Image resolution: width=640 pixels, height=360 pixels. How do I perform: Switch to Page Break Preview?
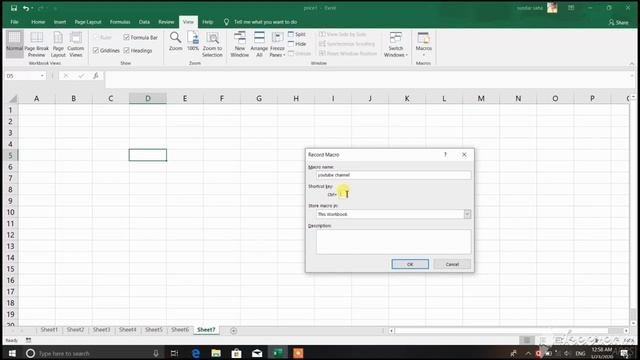37,44
